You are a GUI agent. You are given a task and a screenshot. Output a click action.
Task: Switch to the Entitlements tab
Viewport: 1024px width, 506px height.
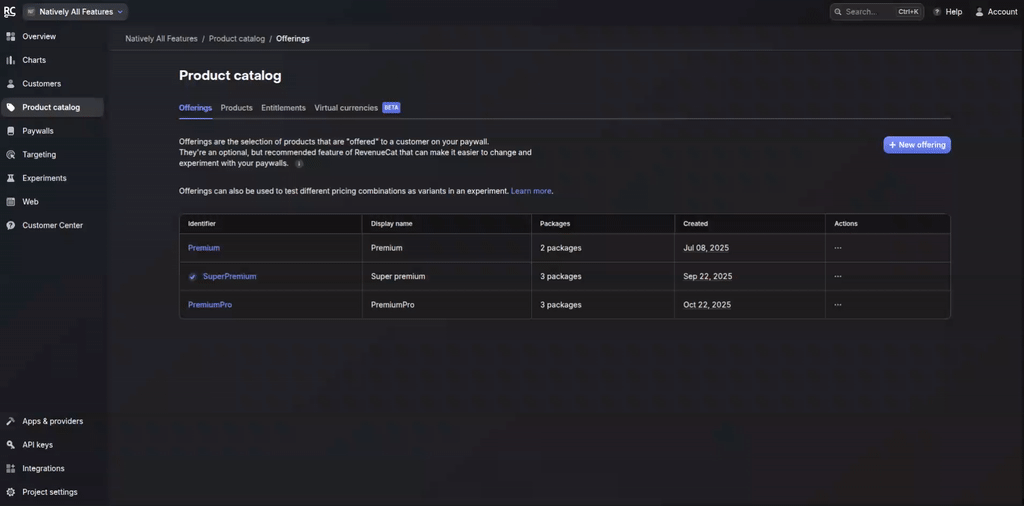click(x=283, y=108)
